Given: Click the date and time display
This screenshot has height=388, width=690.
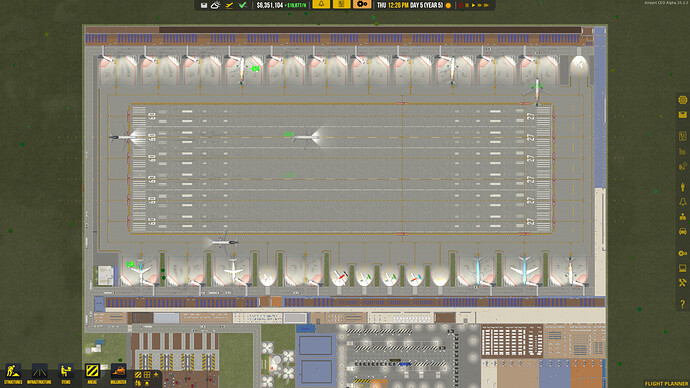Looking at the screenshot, I should [x=410, y=5].
